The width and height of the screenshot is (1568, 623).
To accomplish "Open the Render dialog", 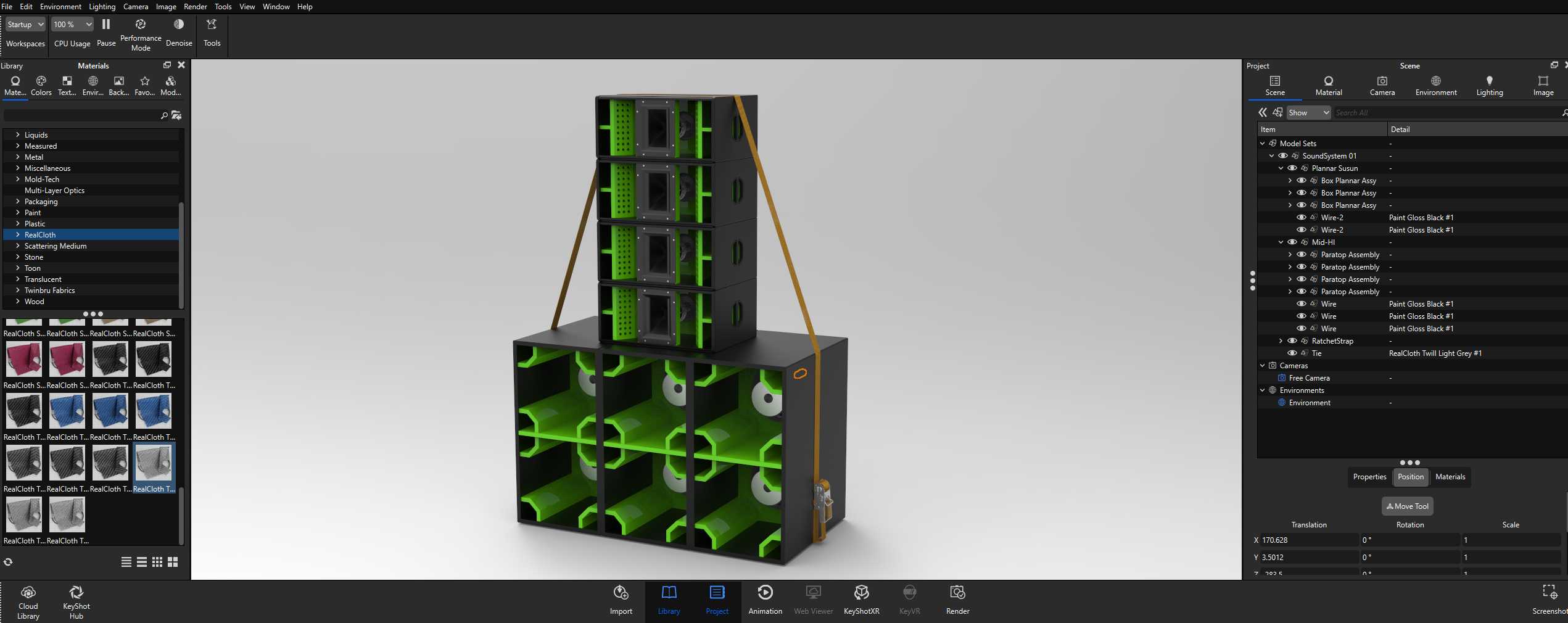I will (x=958, y=601).
